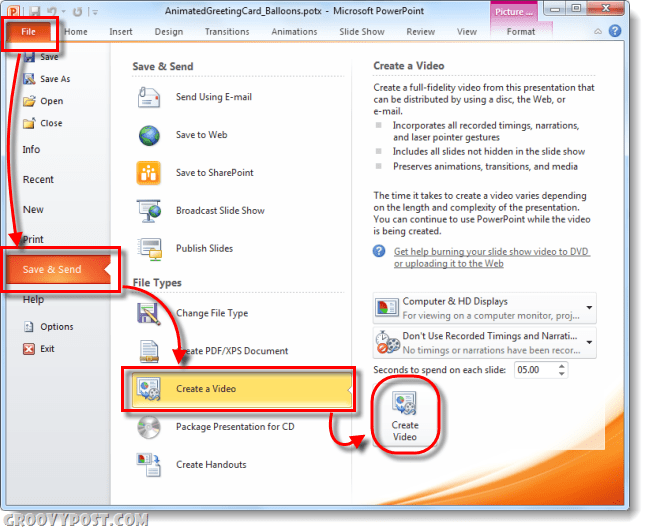Select New in the backstage menu

point(33,210)
